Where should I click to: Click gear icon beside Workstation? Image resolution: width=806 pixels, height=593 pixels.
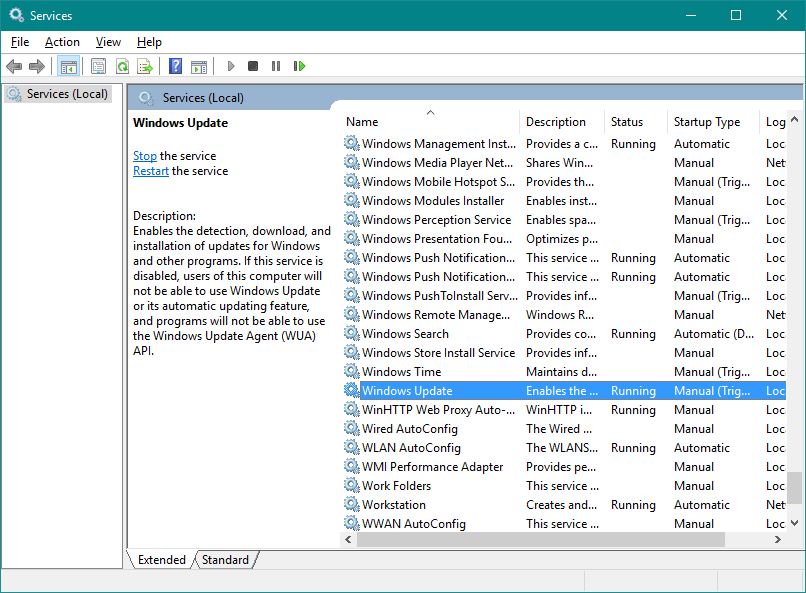pyautogui.click(x=352, y=505)
